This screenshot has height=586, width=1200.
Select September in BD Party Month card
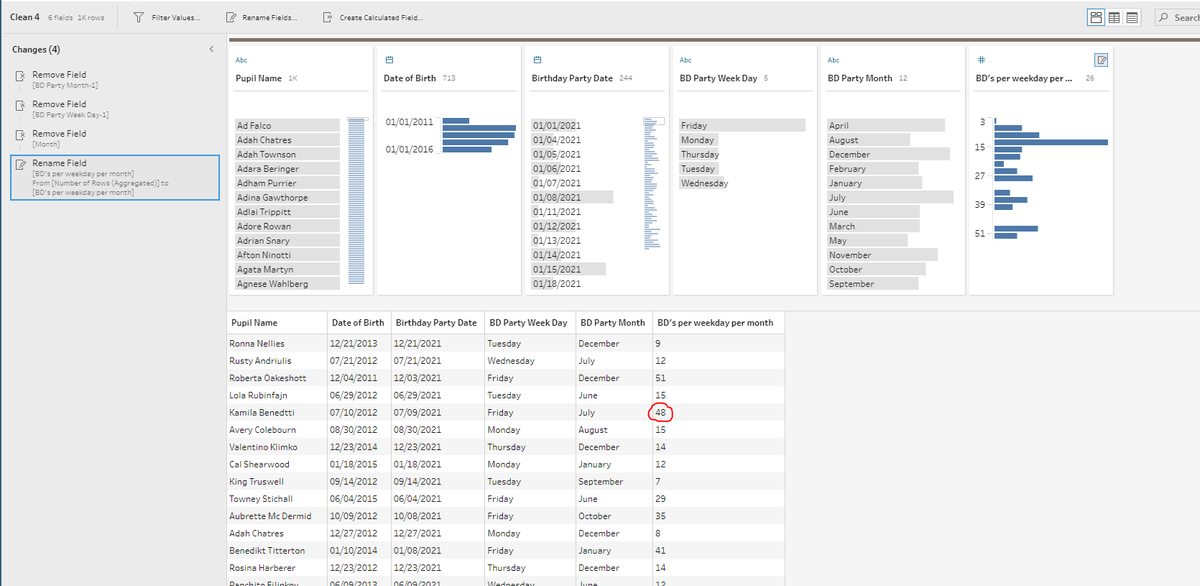(872, 284)
